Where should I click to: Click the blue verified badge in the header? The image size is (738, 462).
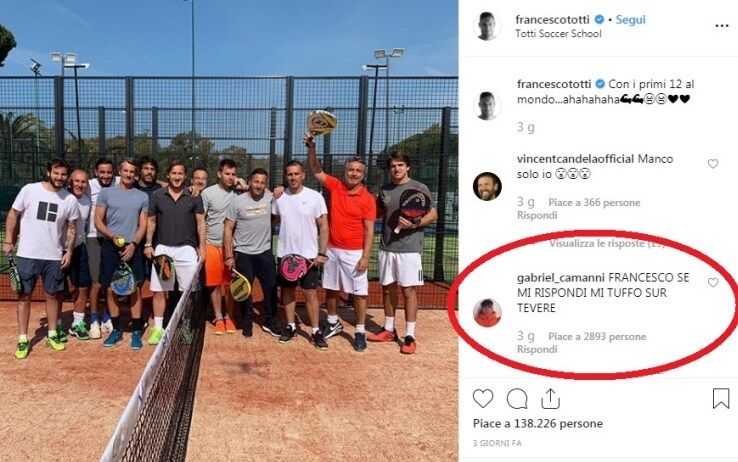pyautogui.click(x=599, y=20)
